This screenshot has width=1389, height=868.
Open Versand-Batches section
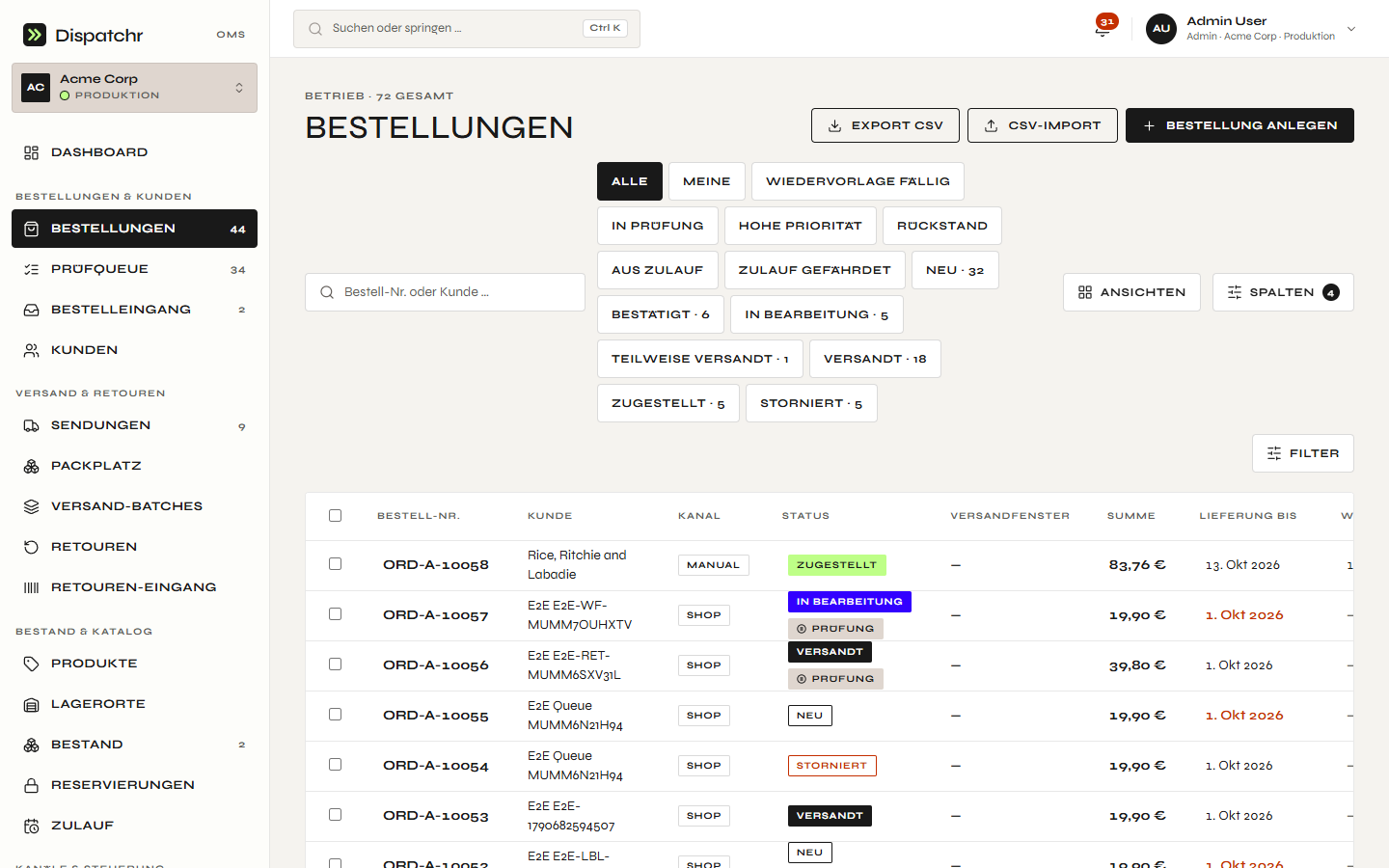coord(134,506)
